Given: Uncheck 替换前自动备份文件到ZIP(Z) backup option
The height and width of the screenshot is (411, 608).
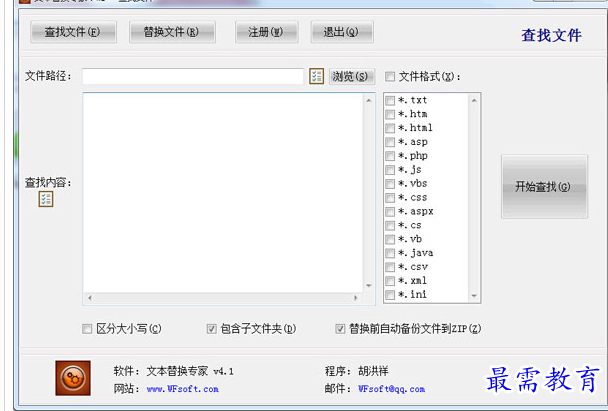Looking at the screenshot, I should tap(340, 329).
